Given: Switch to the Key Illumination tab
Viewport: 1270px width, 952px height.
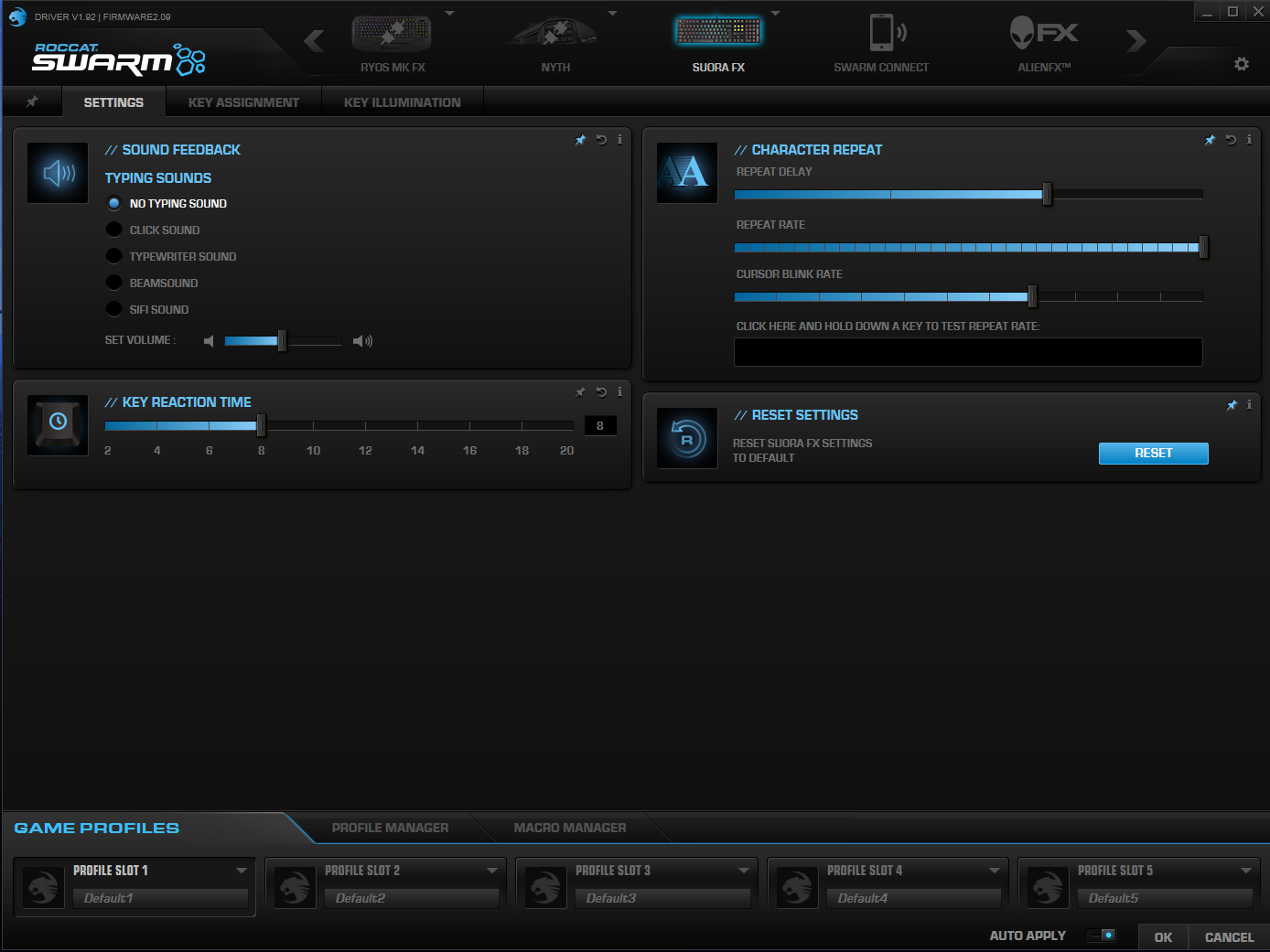Looking at the screenshot, I should tap(403, 102).
